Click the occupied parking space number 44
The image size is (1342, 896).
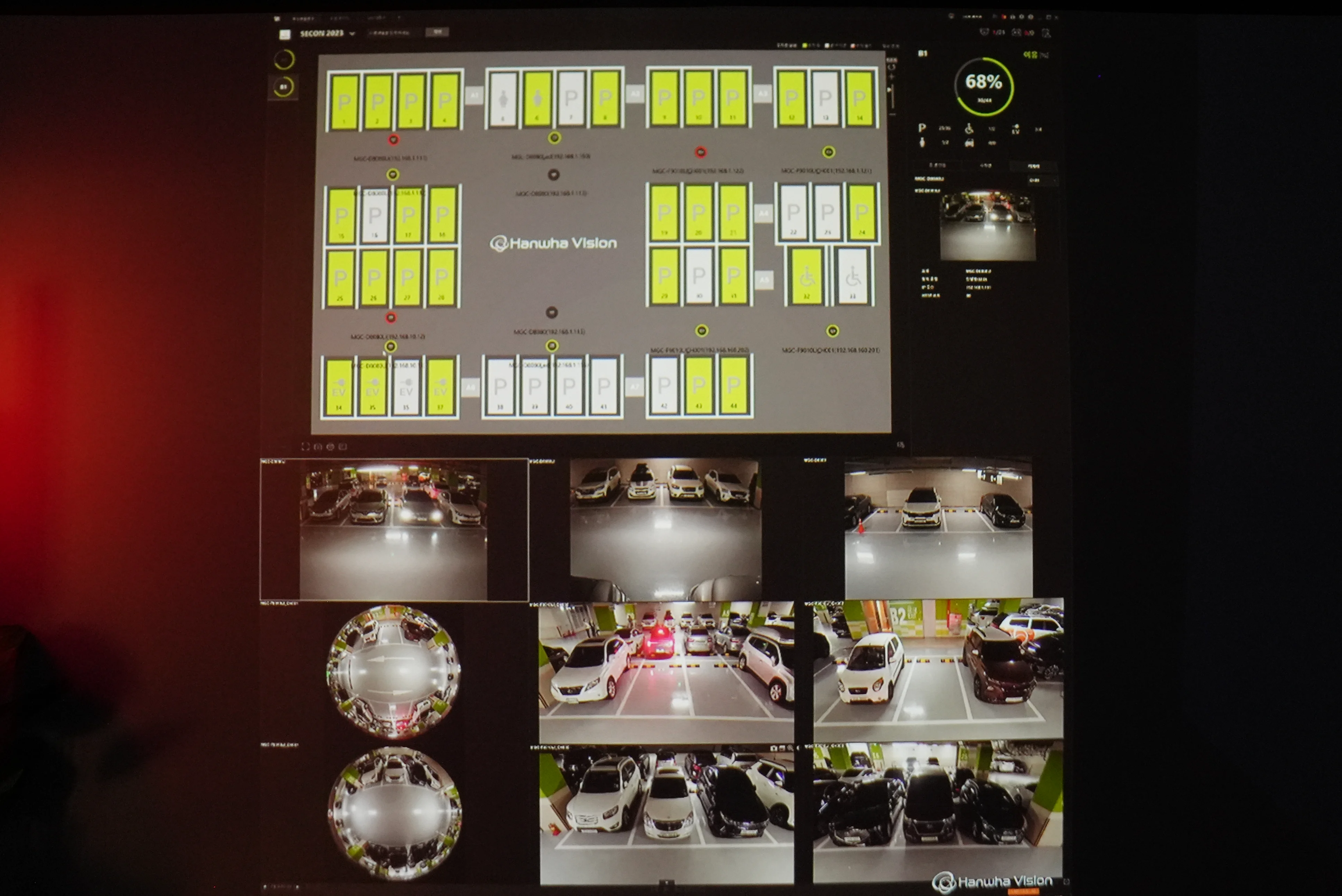click(734, 385)
